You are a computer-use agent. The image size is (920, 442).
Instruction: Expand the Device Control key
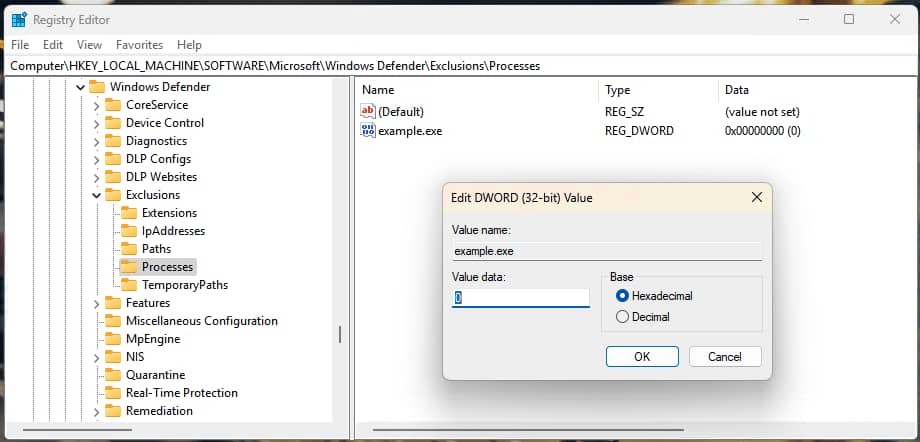click(97, 124)
